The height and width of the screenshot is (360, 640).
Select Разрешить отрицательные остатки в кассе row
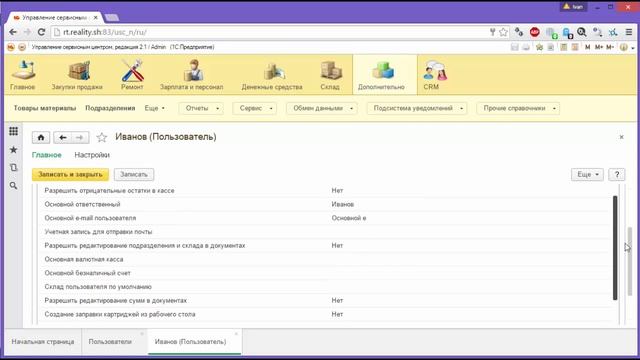[x=328, y=191]
